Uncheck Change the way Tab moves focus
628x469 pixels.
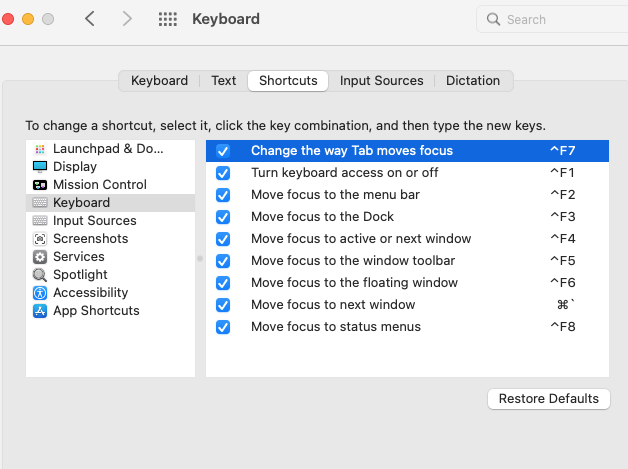click(223, 151)
